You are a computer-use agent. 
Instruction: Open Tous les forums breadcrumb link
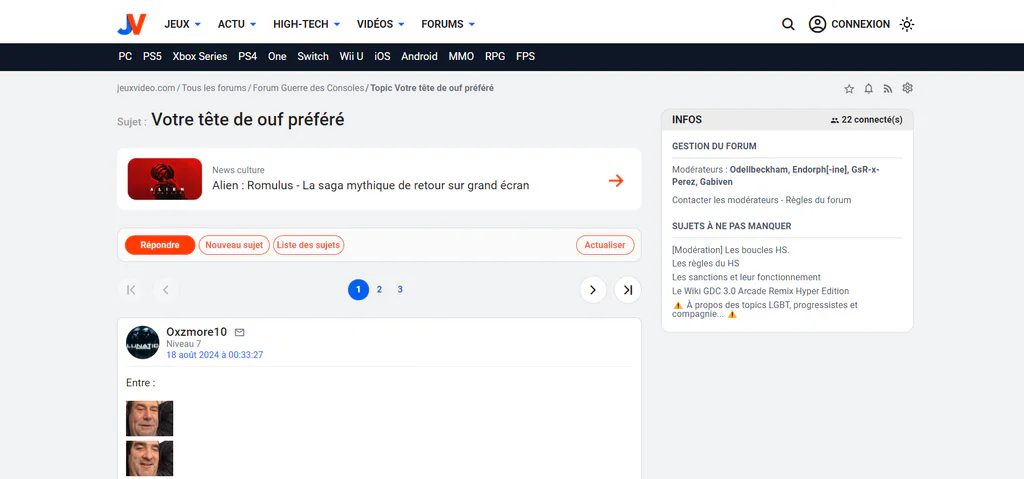coord(214,88)
